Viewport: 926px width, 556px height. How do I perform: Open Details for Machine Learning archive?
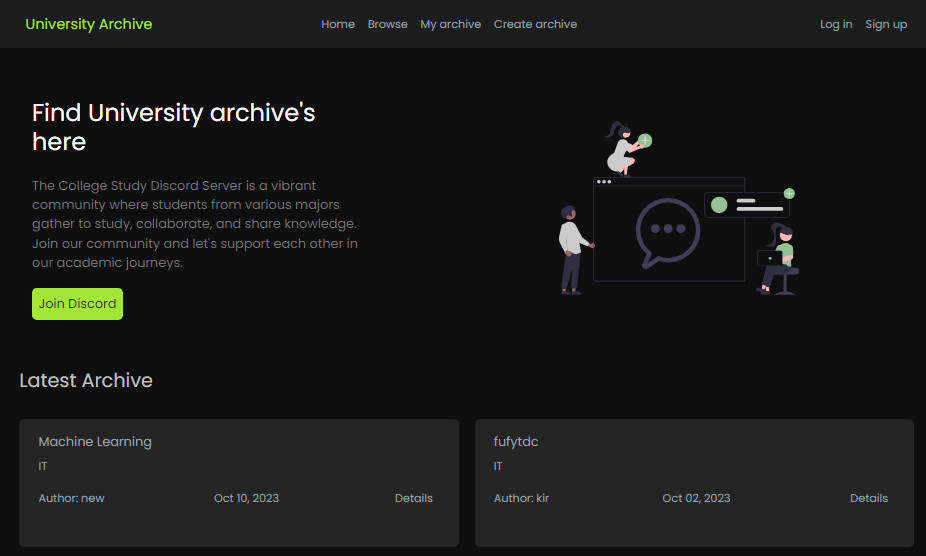coord(413,498)
